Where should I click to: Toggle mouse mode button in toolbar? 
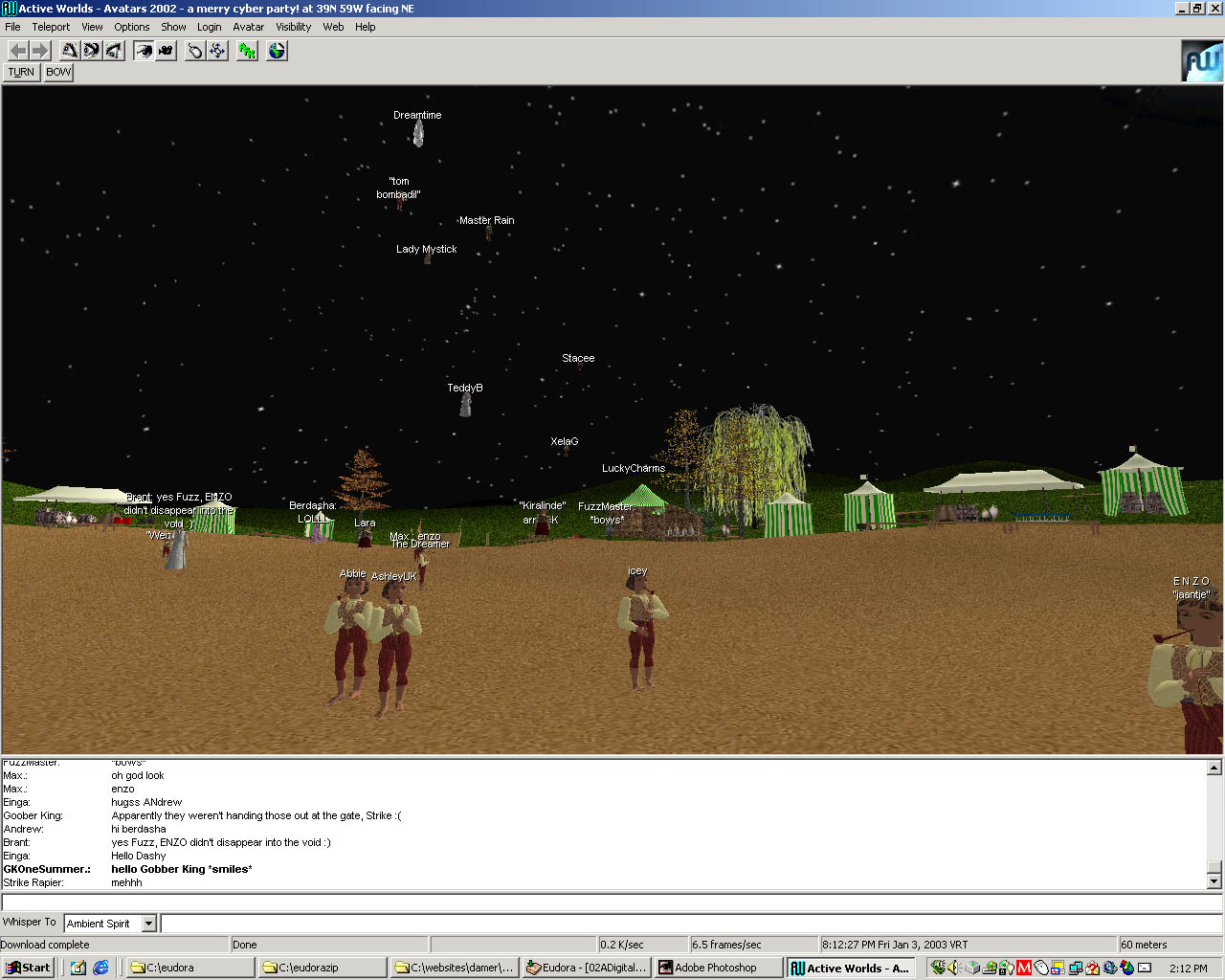coord(195,51)
